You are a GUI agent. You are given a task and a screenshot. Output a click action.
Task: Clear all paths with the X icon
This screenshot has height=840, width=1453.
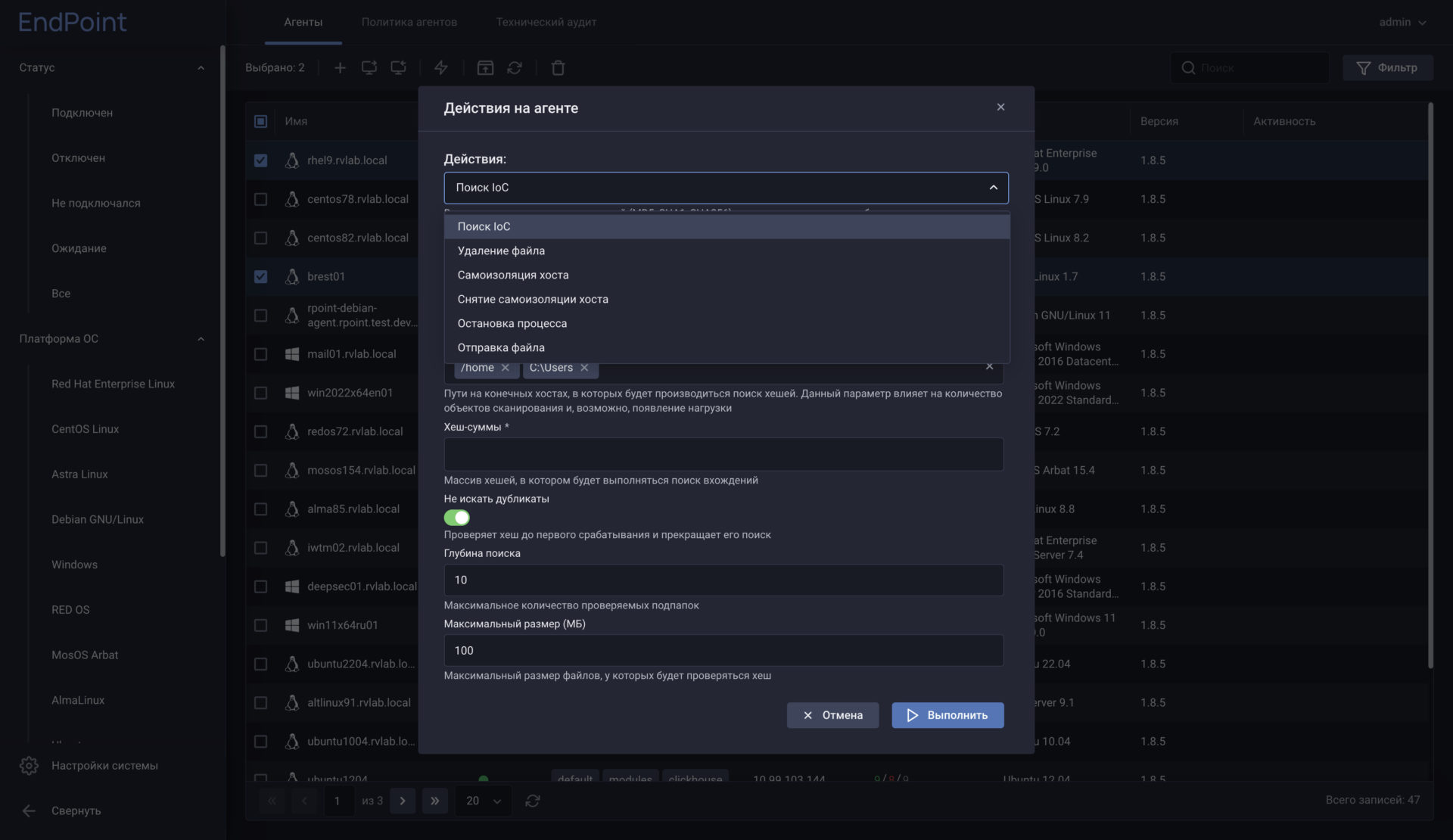(989, 366)
